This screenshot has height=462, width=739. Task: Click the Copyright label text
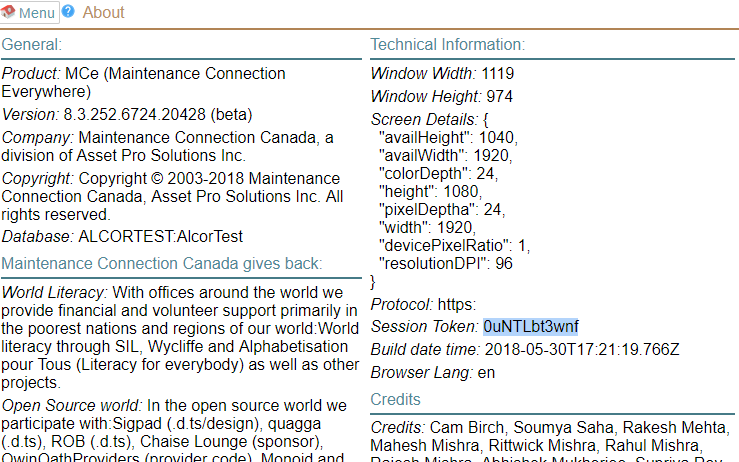pyautogui.click(x=38, y=179)
